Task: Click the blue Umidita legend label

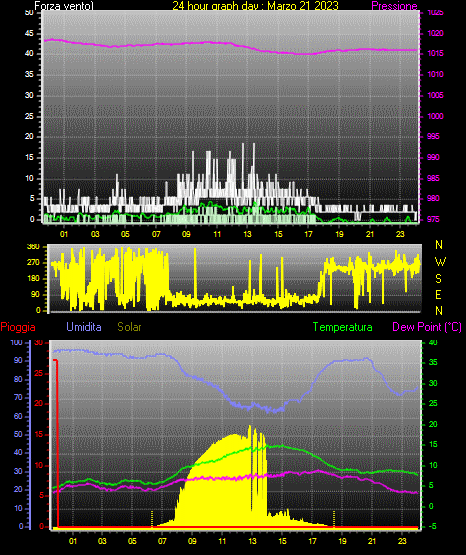Action: tap(84, 327)
